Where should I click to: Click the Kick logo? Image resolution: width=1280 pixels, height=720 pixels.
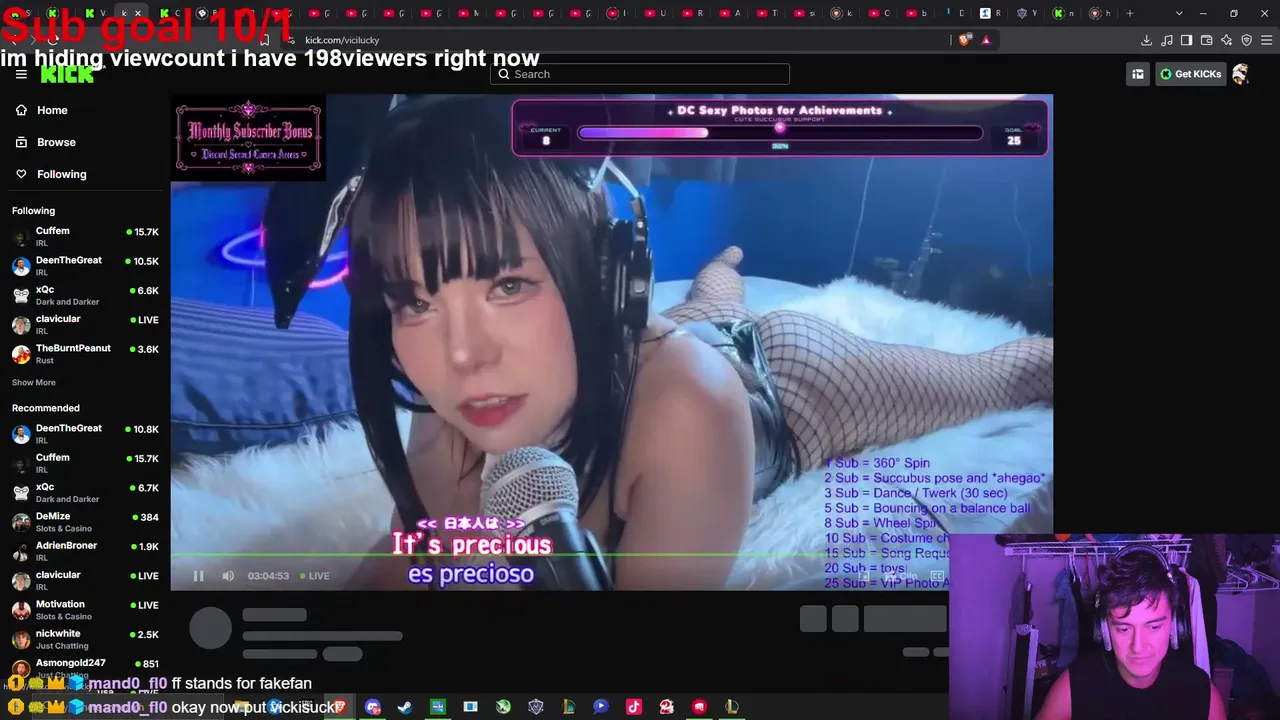coord(68,74)
